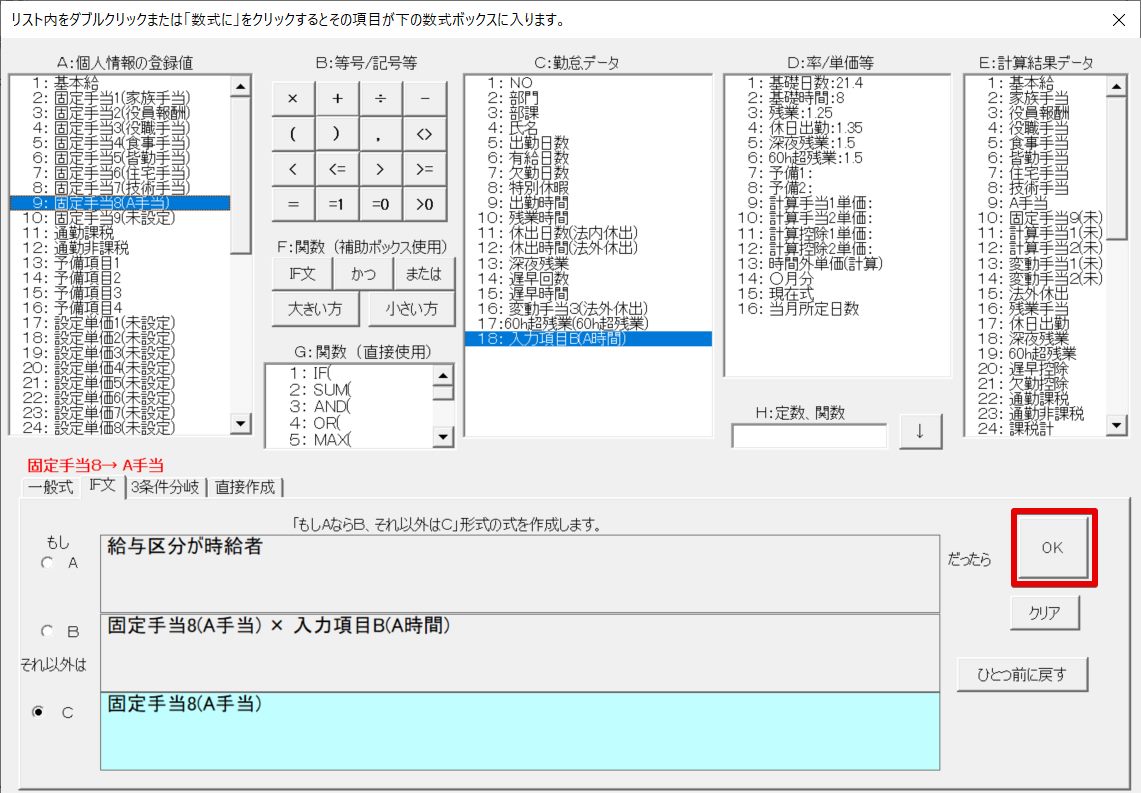
Task: Insert the not-equal <> operator
Action: tap(425, 134)
